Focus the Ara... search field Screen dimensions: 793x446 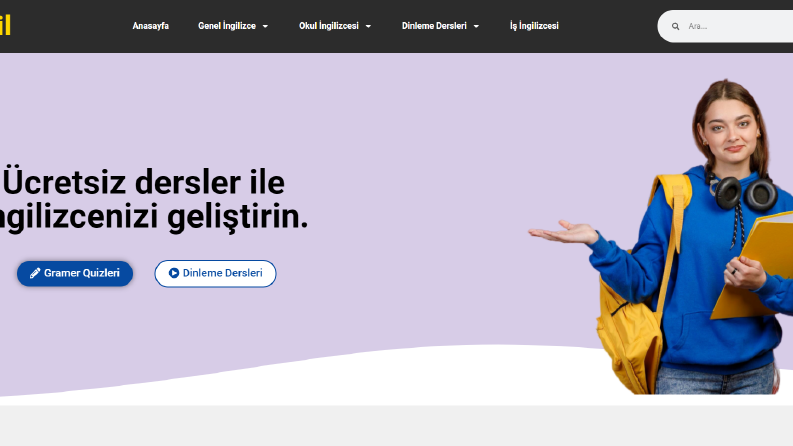pos(725,26)
